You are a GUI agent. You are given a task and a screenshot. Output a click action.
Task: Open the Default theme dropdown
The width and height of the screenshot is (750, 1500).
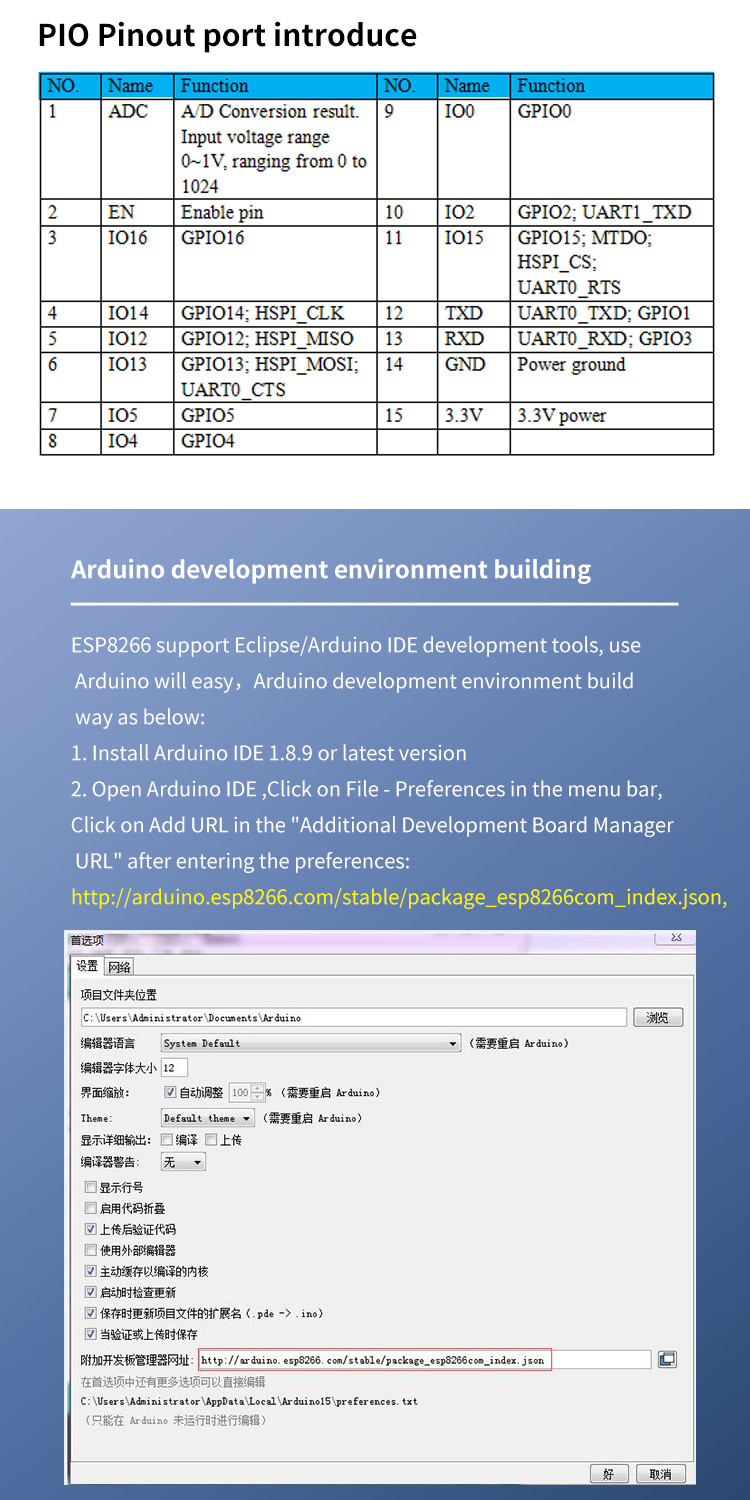[x=208, y=1118]
